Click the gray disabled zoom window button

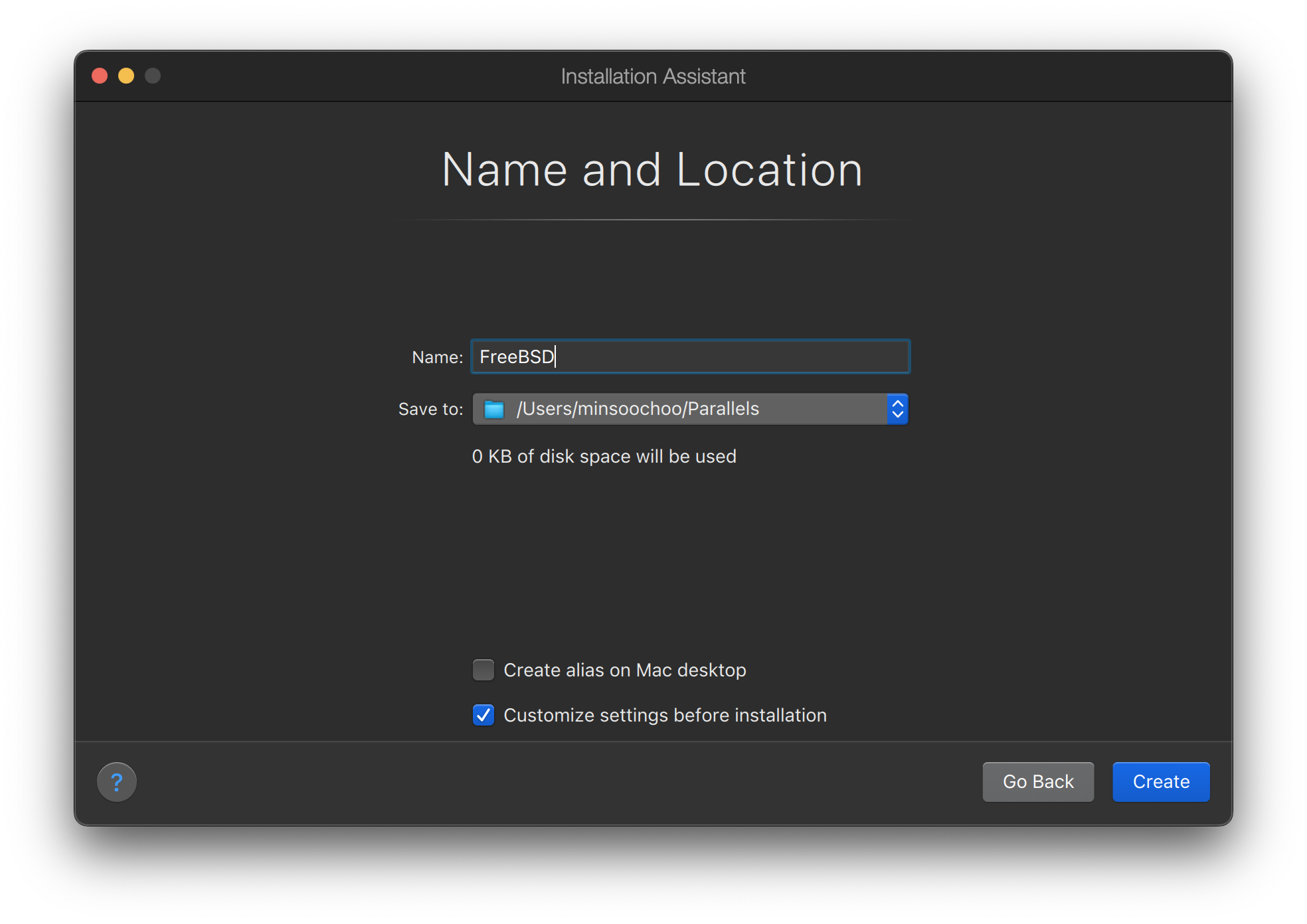point(153,76)
